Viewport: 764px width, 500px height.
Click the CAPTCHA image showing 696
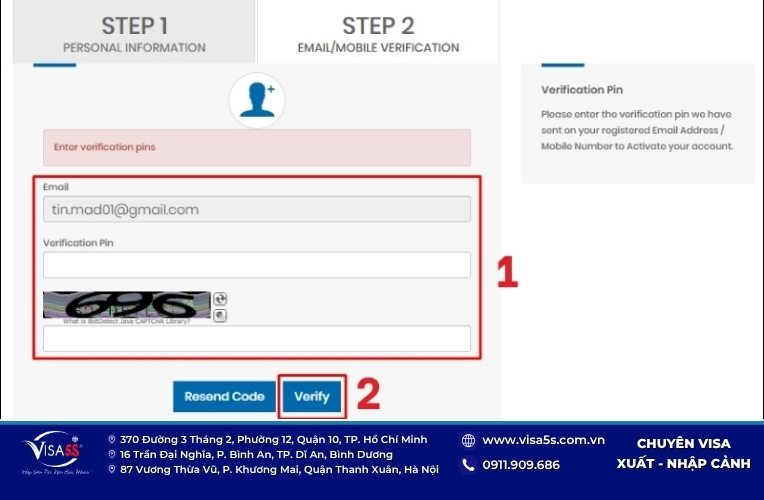pos(127,305)
